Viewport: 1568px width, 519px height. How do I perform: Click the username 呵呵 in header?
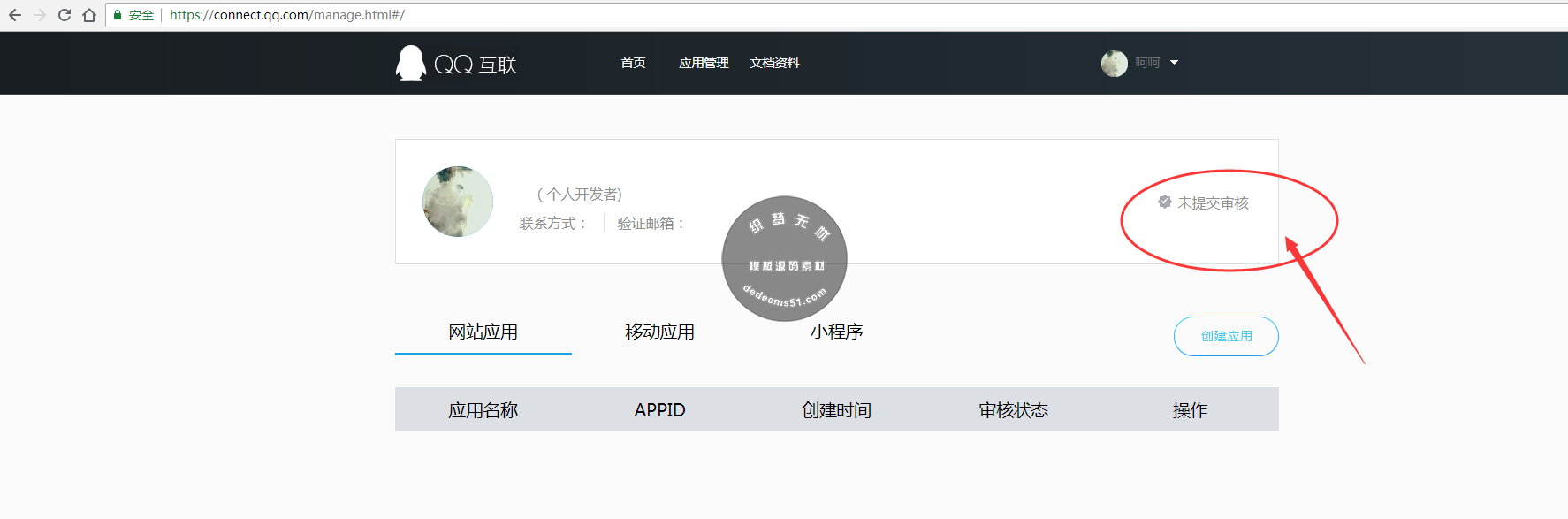(x=1147, y=63)
